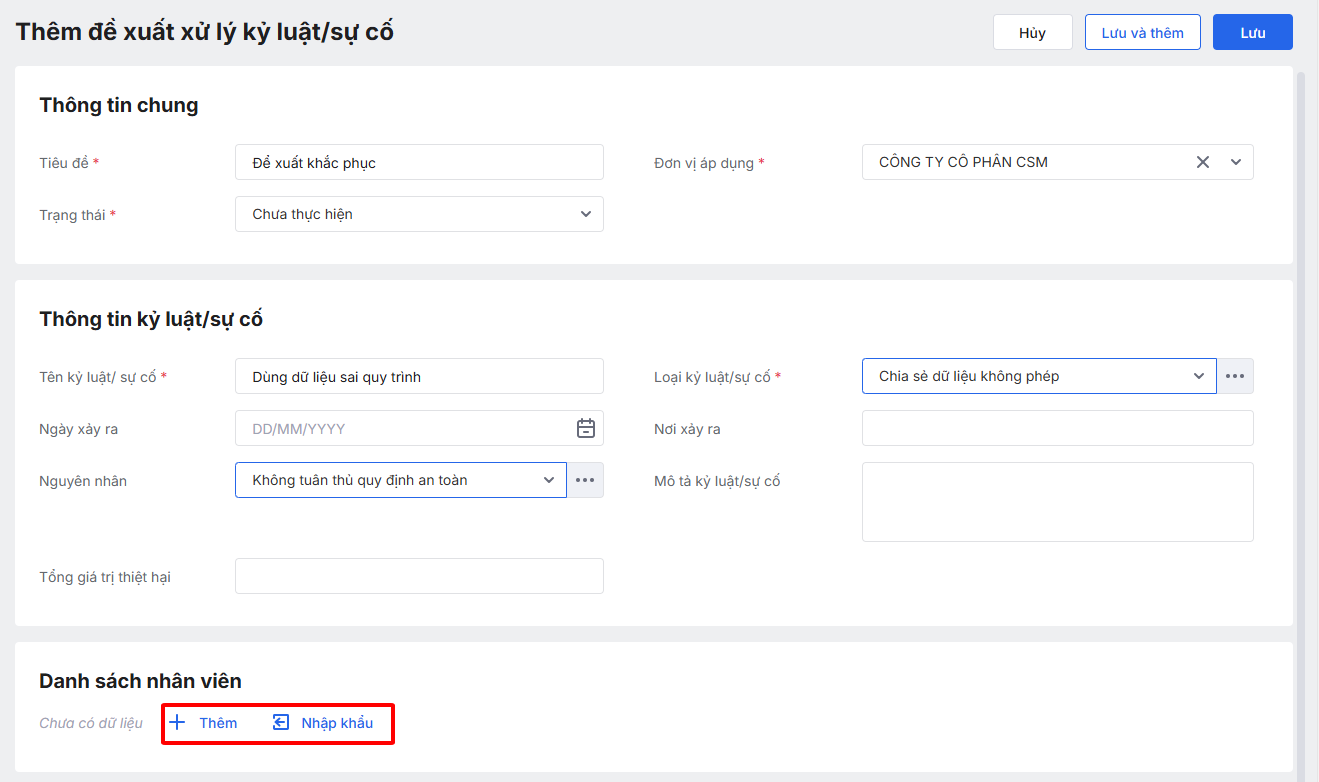This screenshot has height=782, width=1319.
Task: Clear the CÔNG TY CỔ PHẦN CSM selection
Action: pos(1203,162)
